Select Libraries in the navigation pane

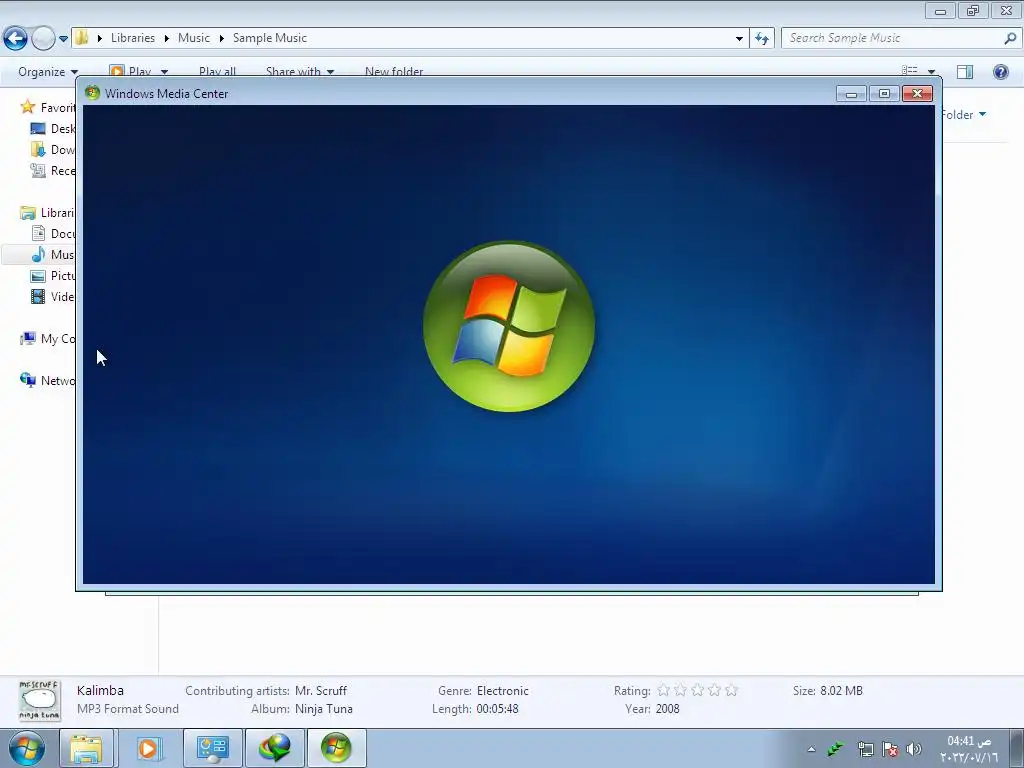pos(48,213)
